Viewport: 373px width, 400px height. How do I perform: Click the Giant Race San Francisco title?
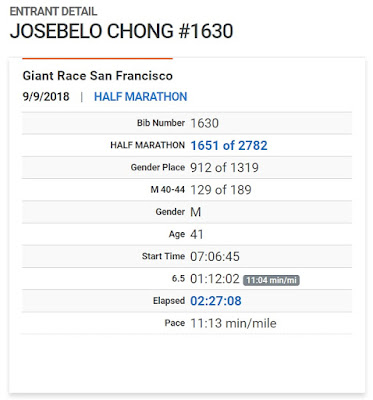tap(98, 76)
